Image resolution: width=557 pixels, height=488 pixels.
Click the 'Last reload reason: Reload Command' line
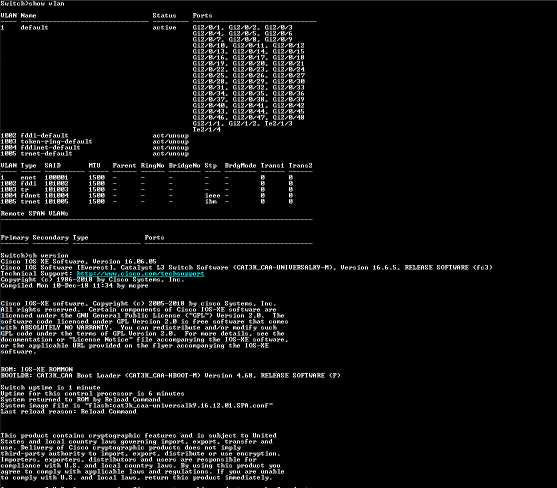coord(69,412)
